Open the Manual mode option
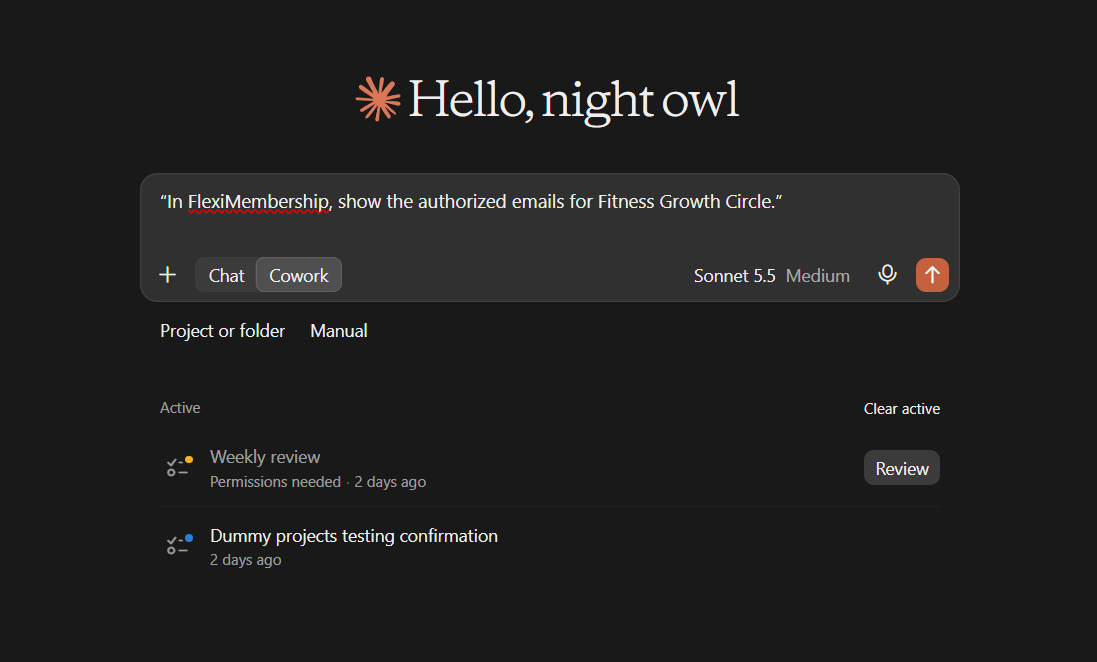The image size is (1097, 662). click(339, 330)
